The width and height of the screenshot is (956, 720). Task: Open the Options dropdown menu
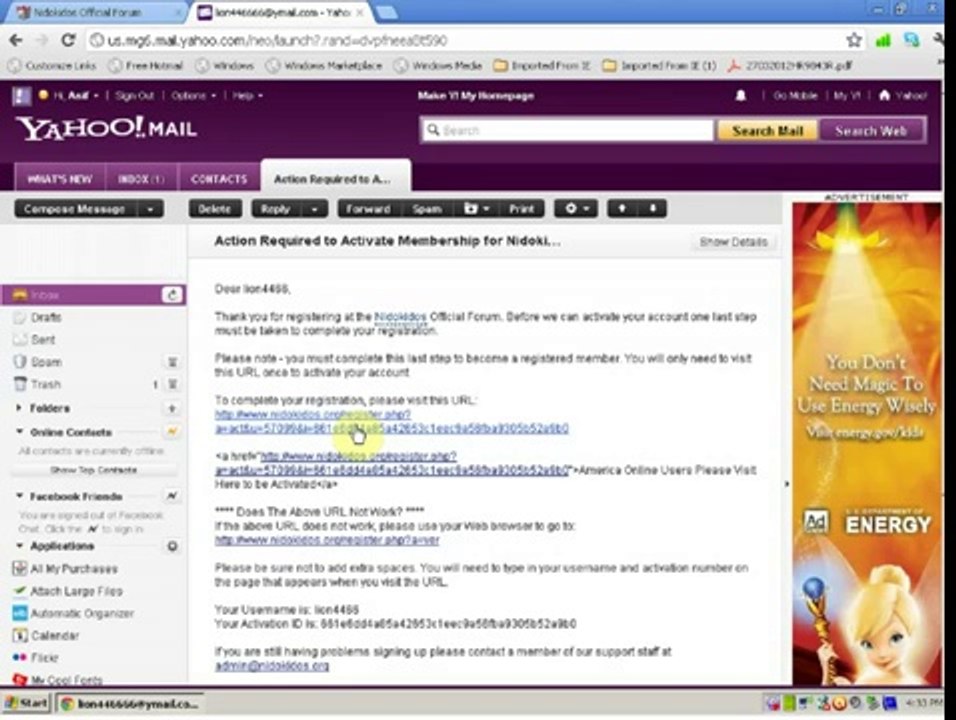tap(194, 96)
